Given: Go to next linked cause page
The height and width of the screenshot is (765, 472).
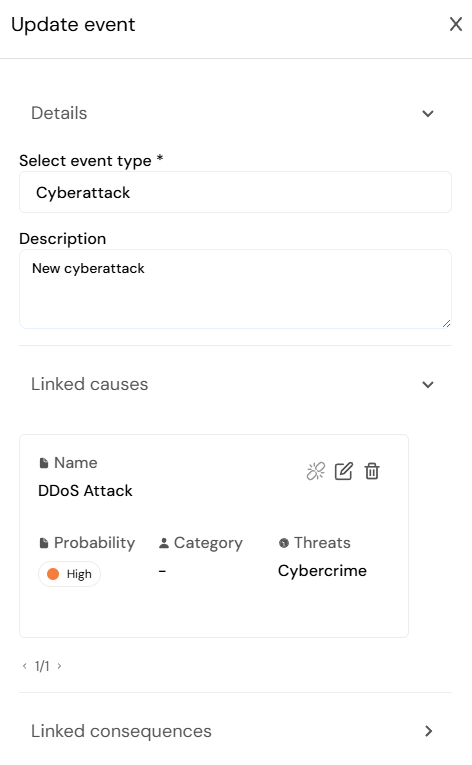Looking at the screenshot, I should [x=59, y=666].
